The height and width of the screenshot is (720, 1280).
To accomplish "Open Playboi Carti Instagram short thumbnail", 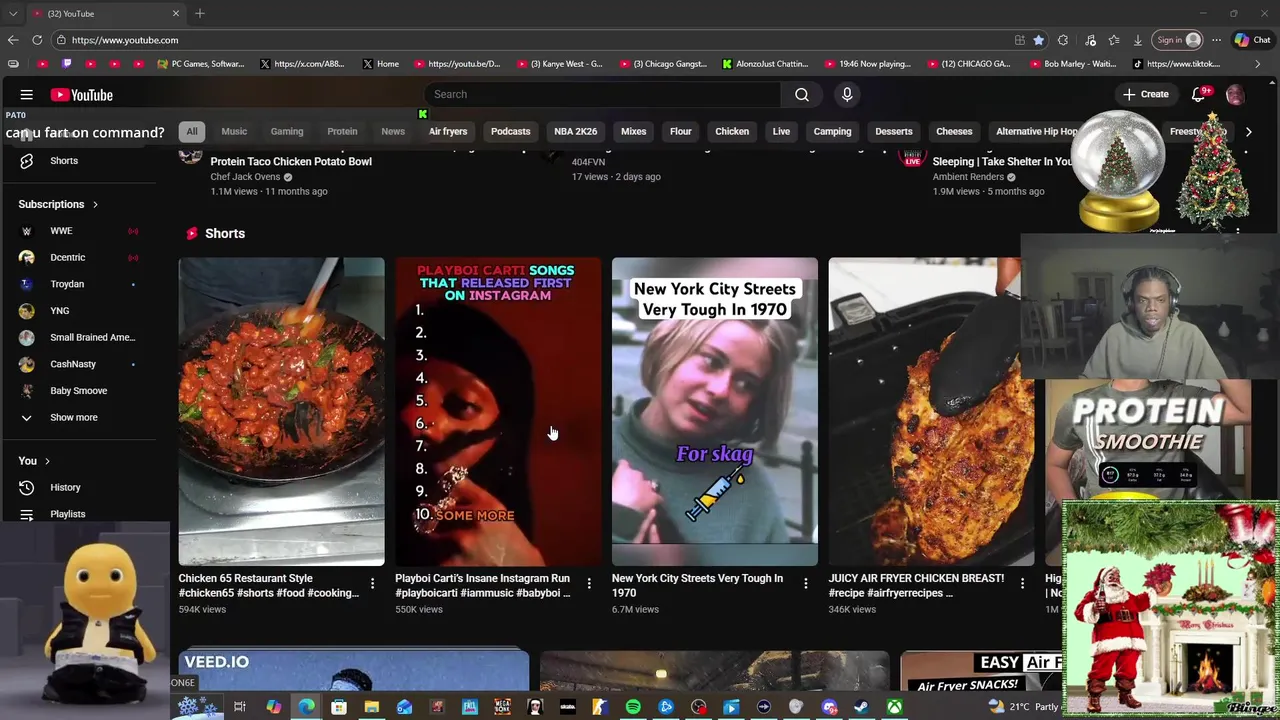I will [x=498, y=412].
